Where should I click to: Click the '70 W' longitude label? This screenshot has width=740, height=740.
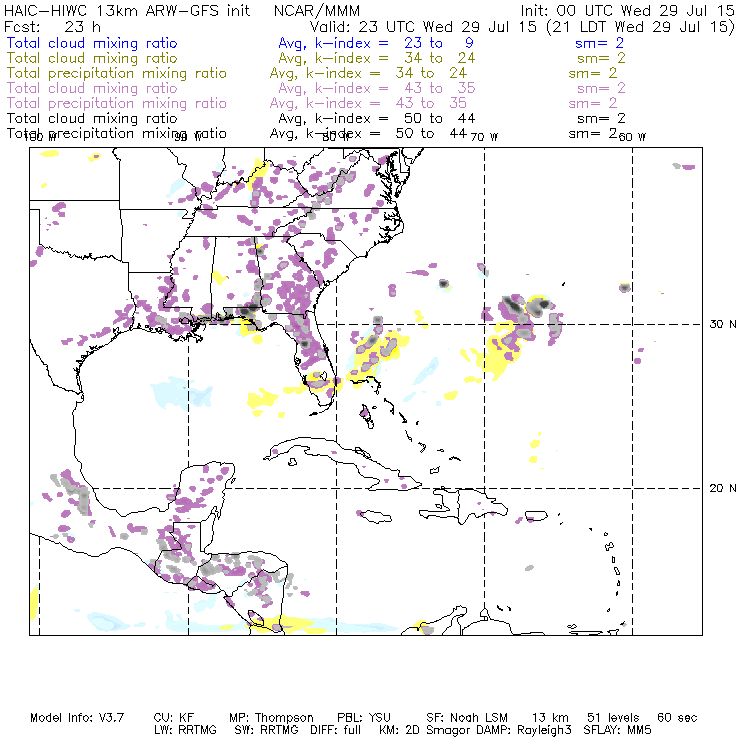tap(484, 137)
